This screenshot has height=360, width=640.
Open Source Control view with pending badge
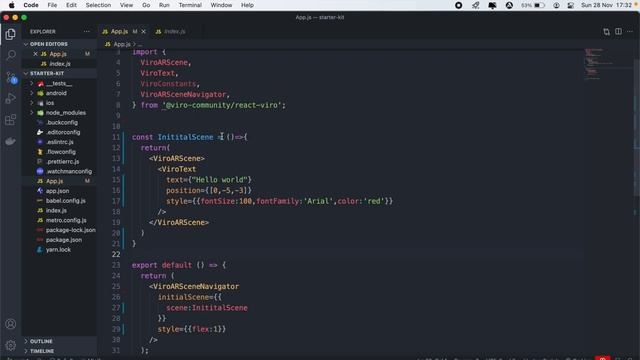tap(11, 77)
